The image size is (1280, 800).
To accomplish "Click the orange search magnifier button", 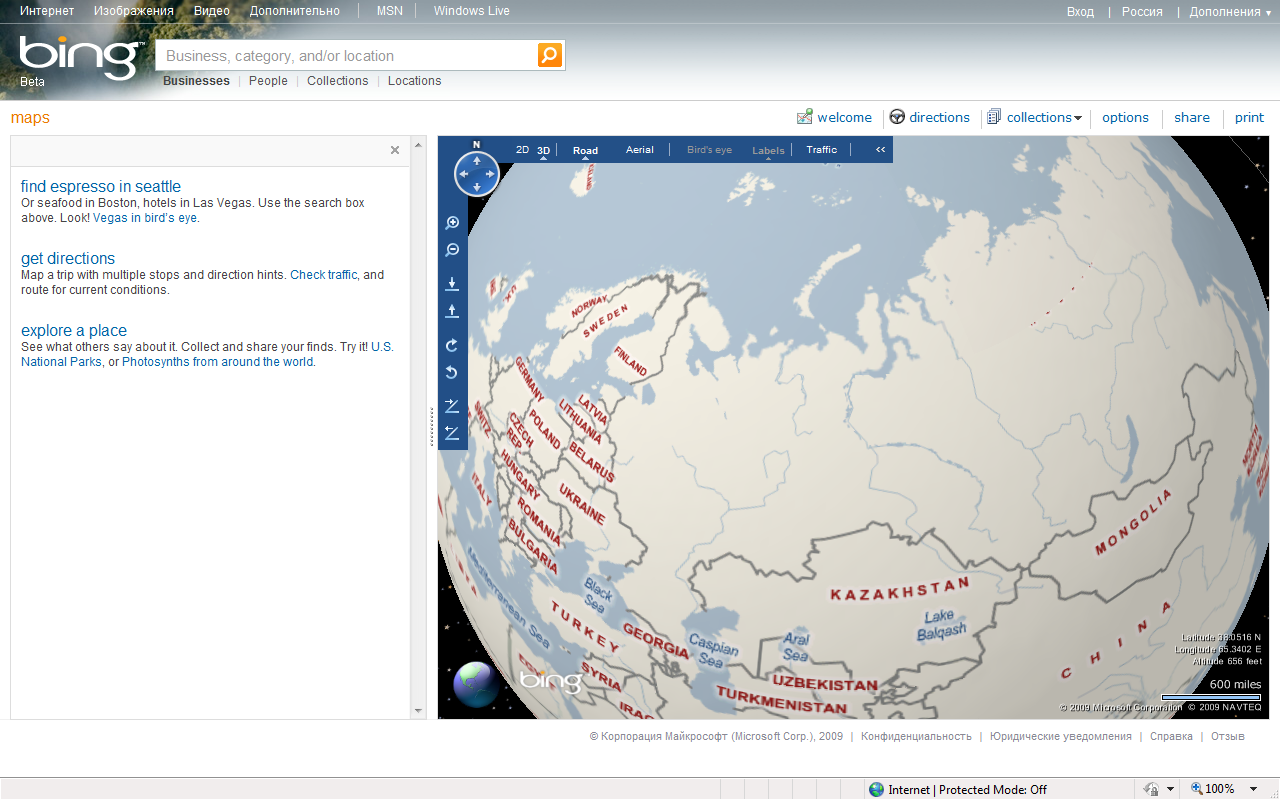I will coord(549,55).
